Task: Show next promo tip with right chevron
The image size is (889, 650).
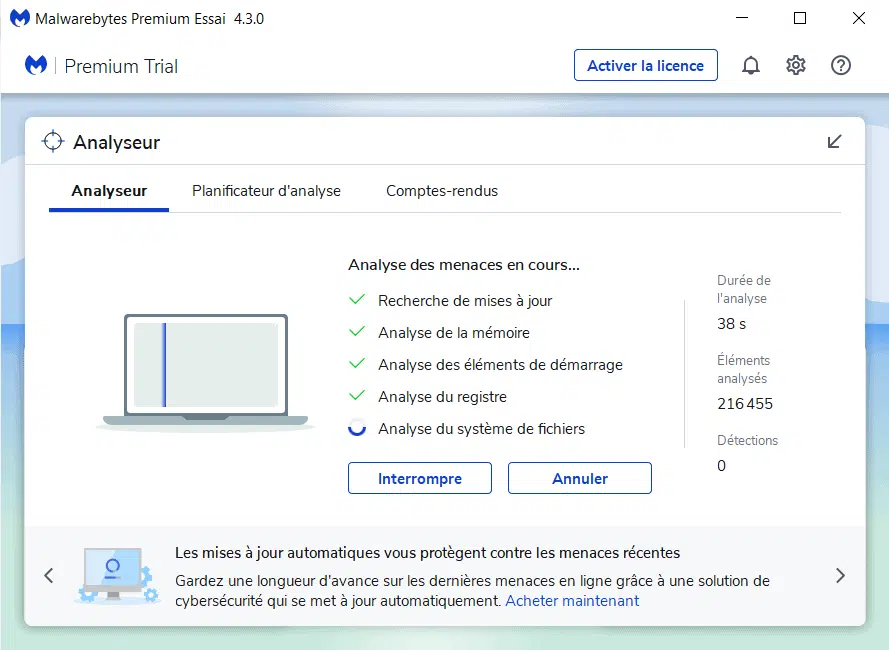Action: (840, 576)
